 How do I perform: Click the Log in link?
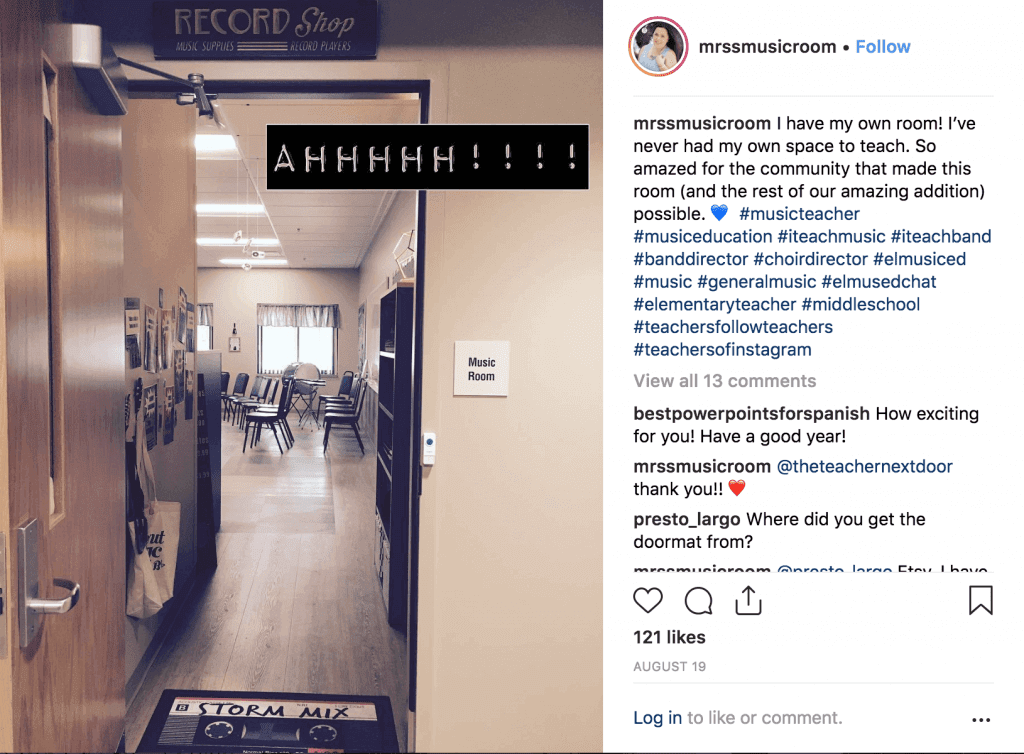pyautogui.click(x=658, y=717)
